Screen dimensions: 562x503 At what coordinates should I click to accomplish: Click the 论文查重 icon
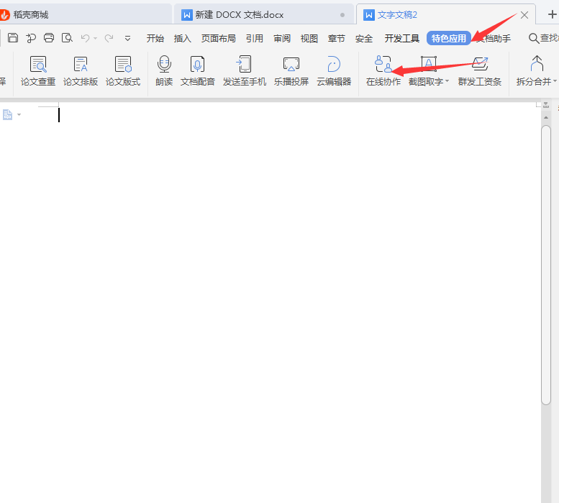(x=38, y=71)
